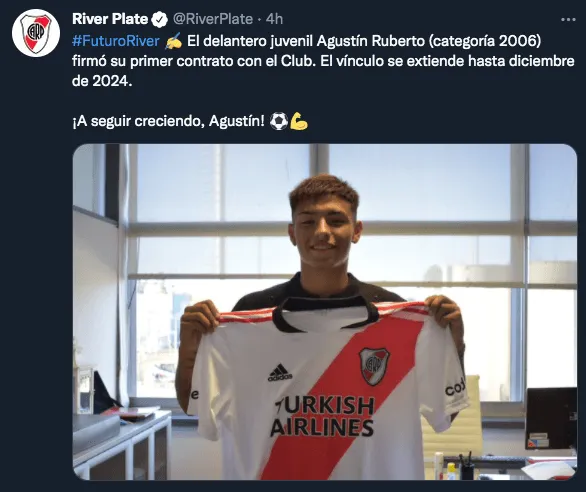Click the Adidas logo on the jersey

pyautogui.click(x=280, y=372)
